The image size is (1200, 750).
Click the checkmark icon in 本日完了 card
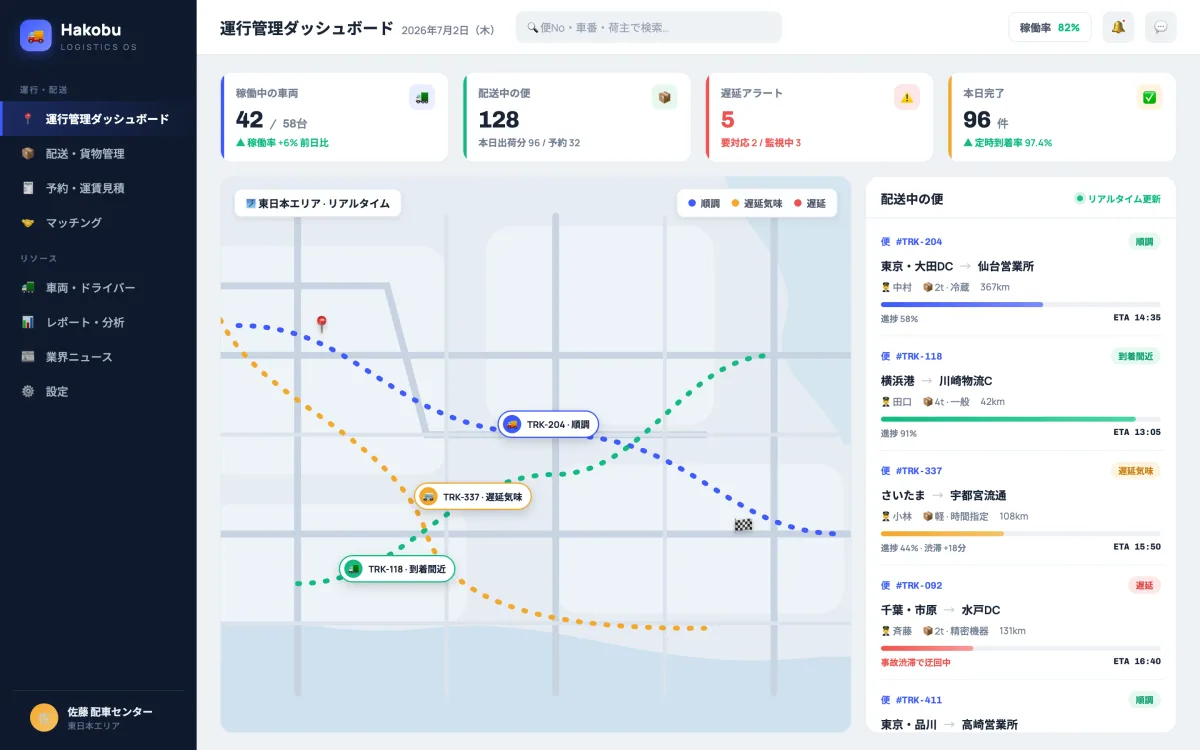coord(1149,97)
